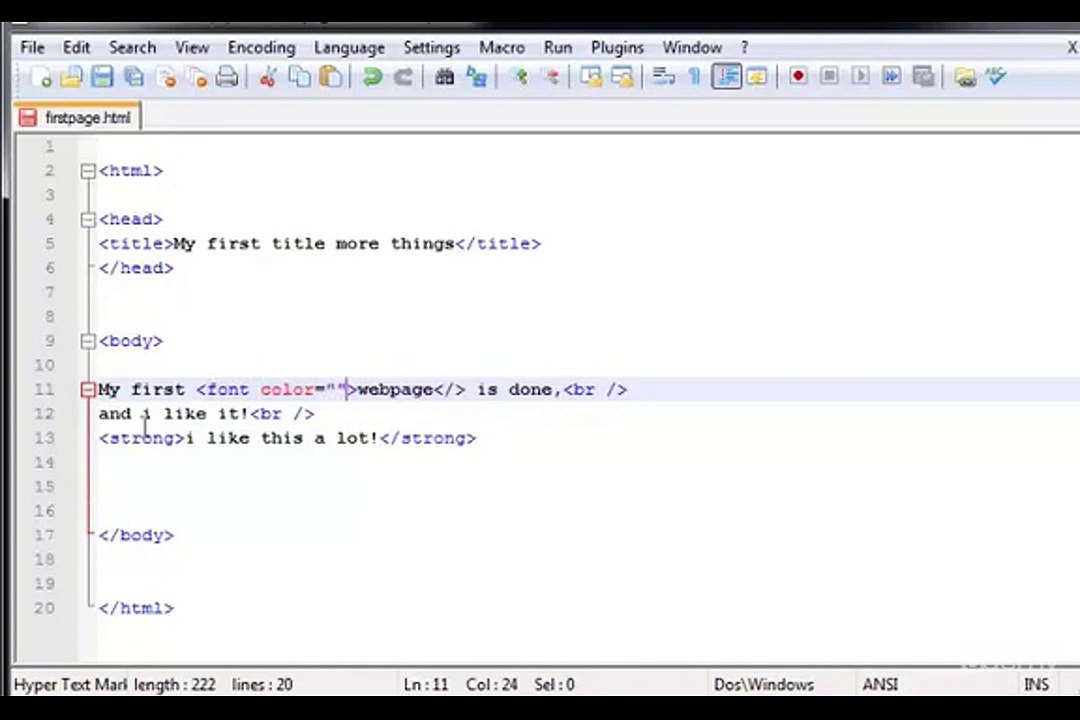Click the user-defined language dialog icon
Image resolution: width=1080 pixels, height=720 pixels.
757,76
